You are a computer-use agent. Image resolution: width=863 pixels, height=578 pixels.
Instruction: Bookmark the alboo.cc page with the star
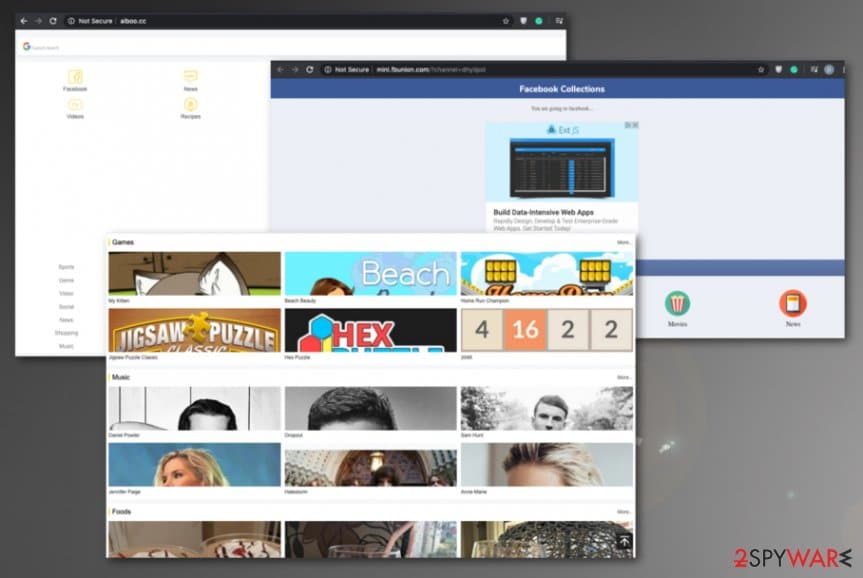(505, 20)
